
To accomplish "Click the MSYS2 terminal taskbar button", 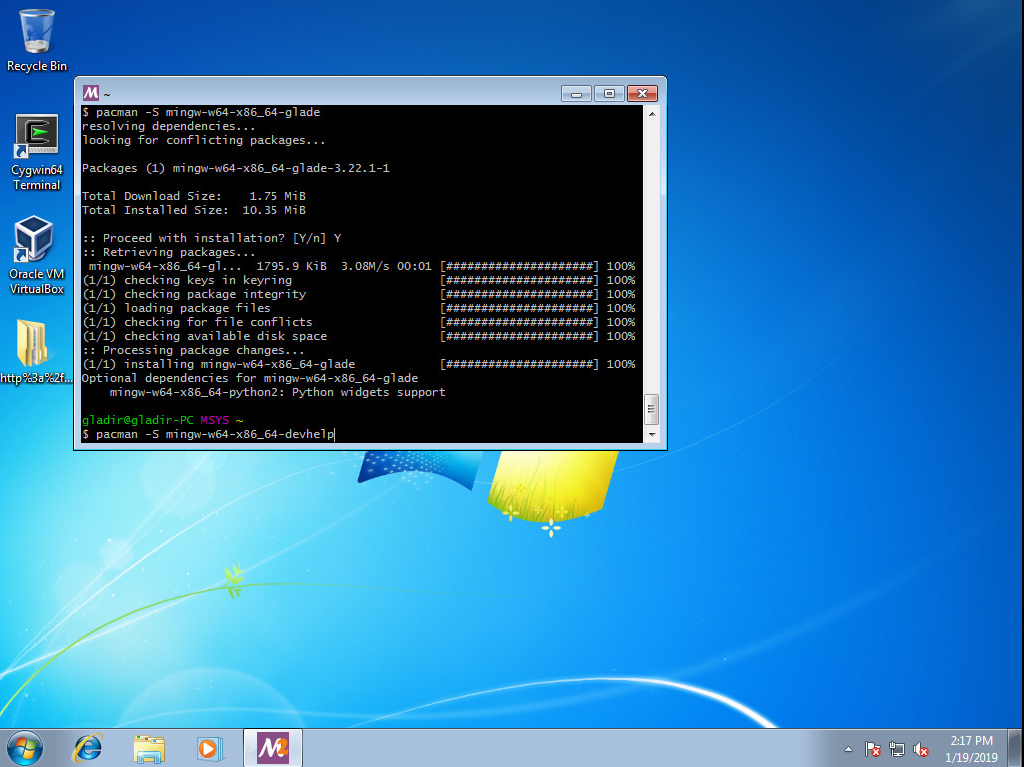I will 272,747.
